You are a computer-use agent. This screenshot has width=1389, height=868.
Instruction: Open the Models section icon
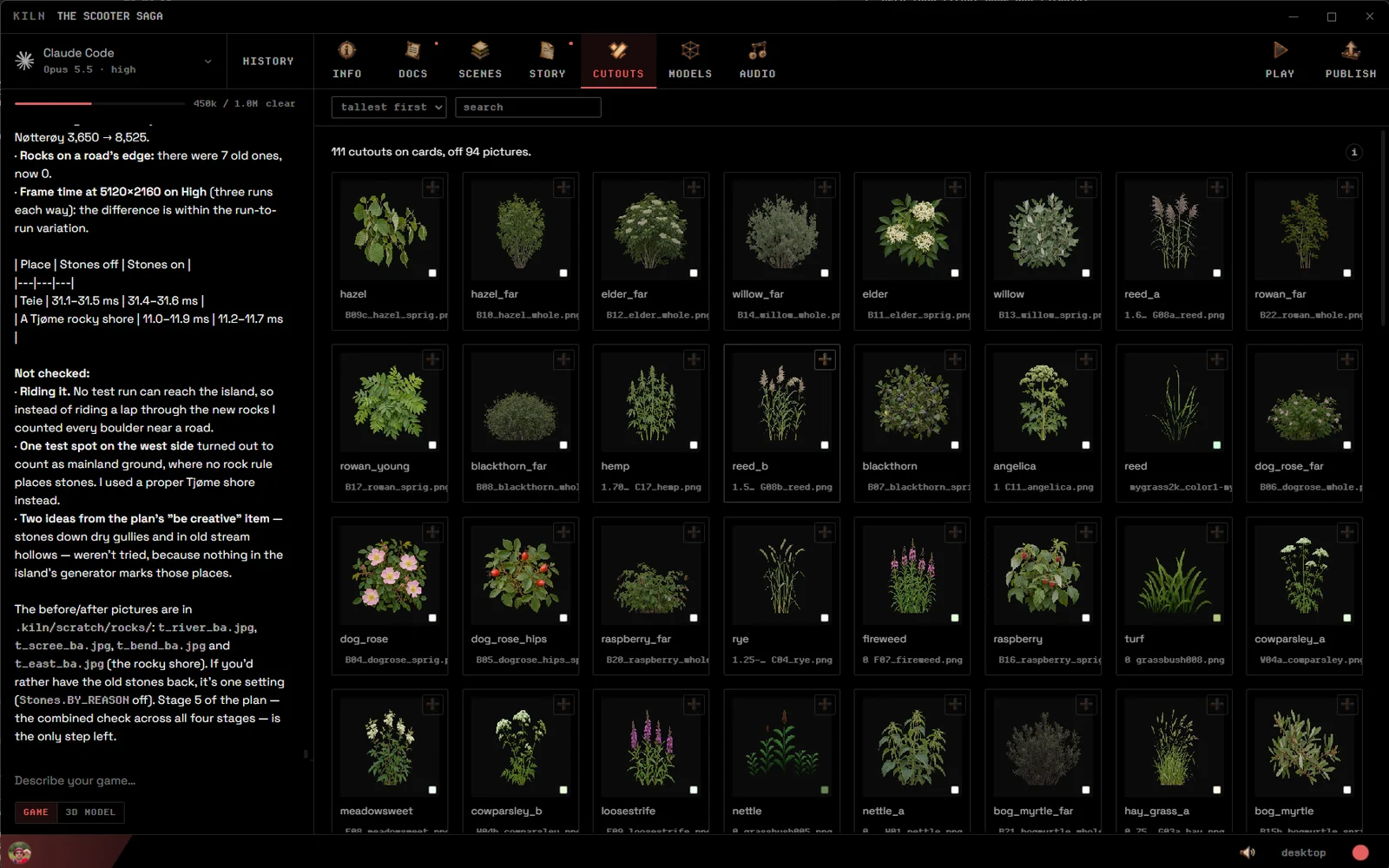coord(690,50)
